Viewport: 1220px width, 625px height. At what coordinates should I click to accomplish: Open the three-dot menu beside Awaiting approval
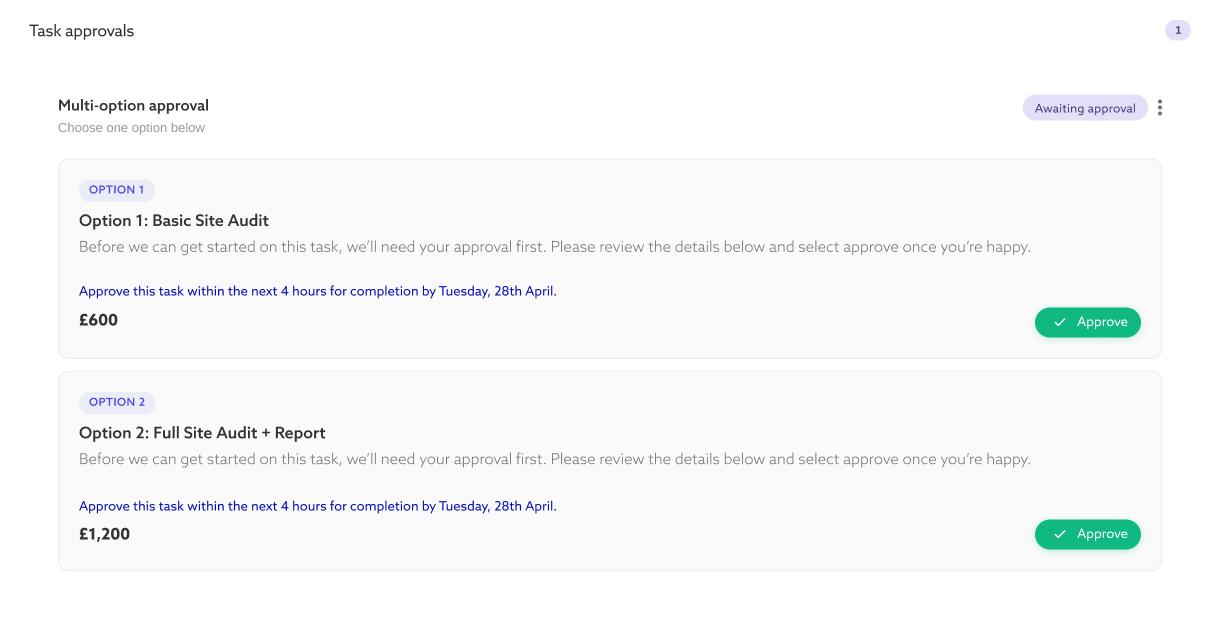click(x=1159, y=108)
